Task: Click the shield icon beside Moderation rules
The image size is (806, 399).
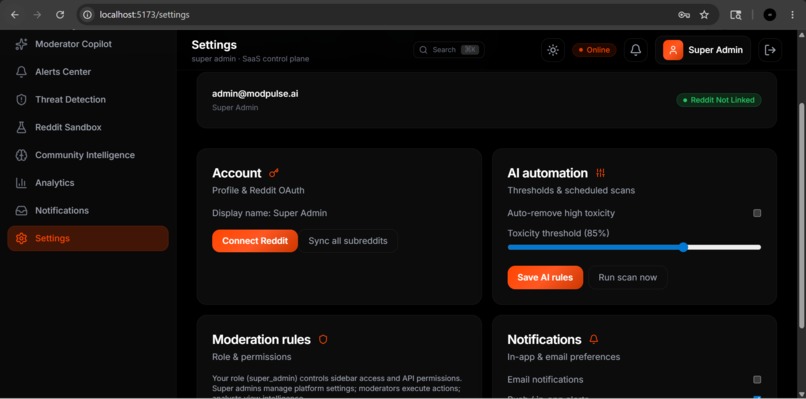Action: (x=323, y=339)
